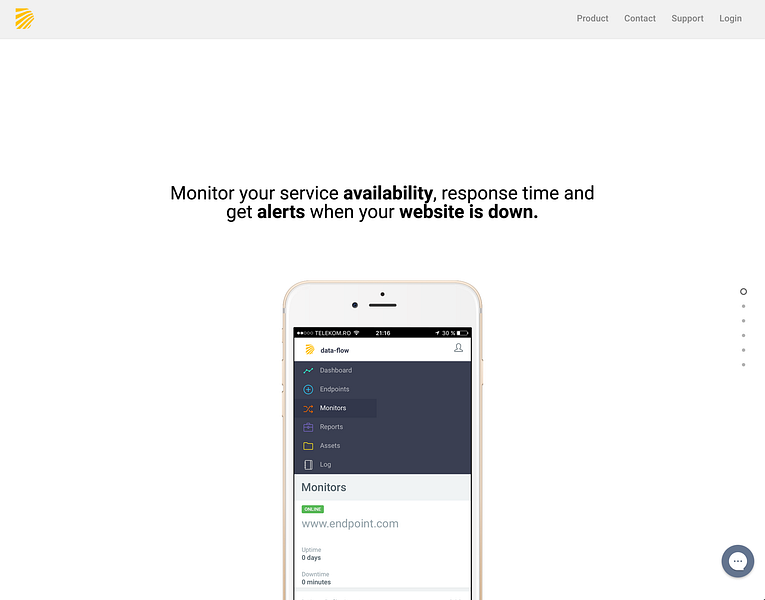Select Monitors label in phone menu

[333, 408]
